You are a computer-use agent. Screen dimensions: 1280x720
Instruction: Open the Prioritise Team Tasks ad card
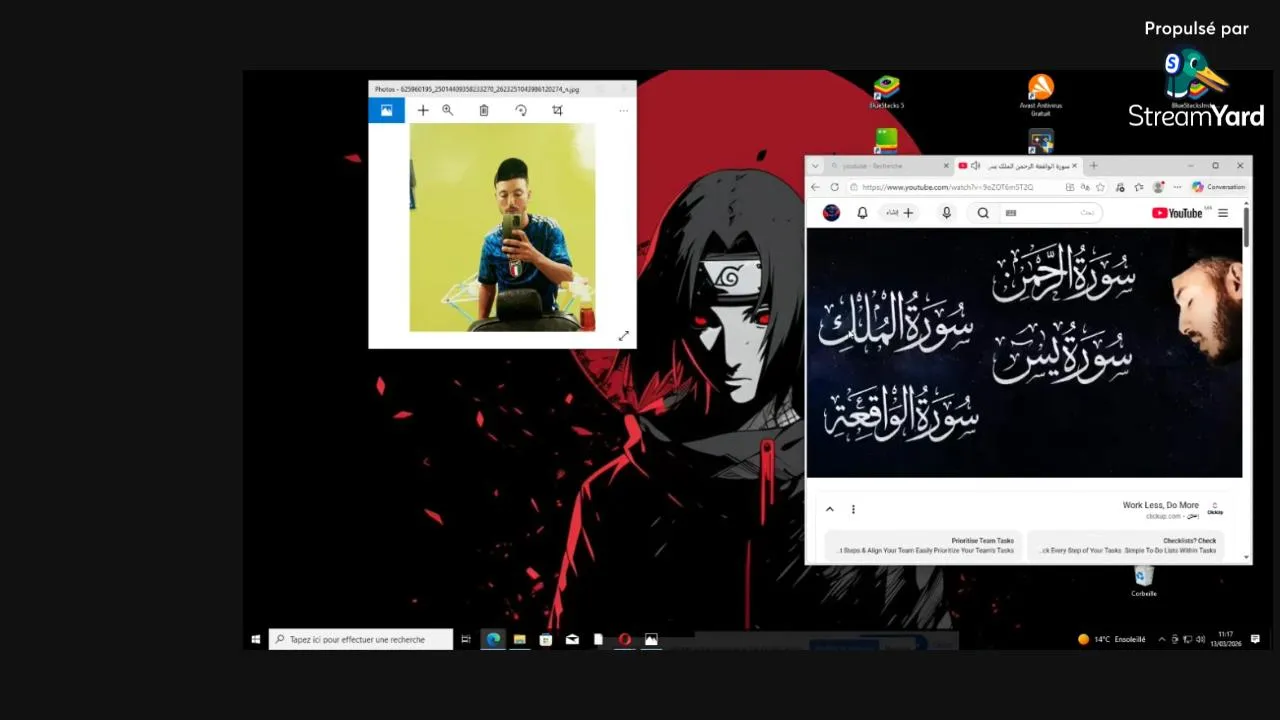[924, 545]
